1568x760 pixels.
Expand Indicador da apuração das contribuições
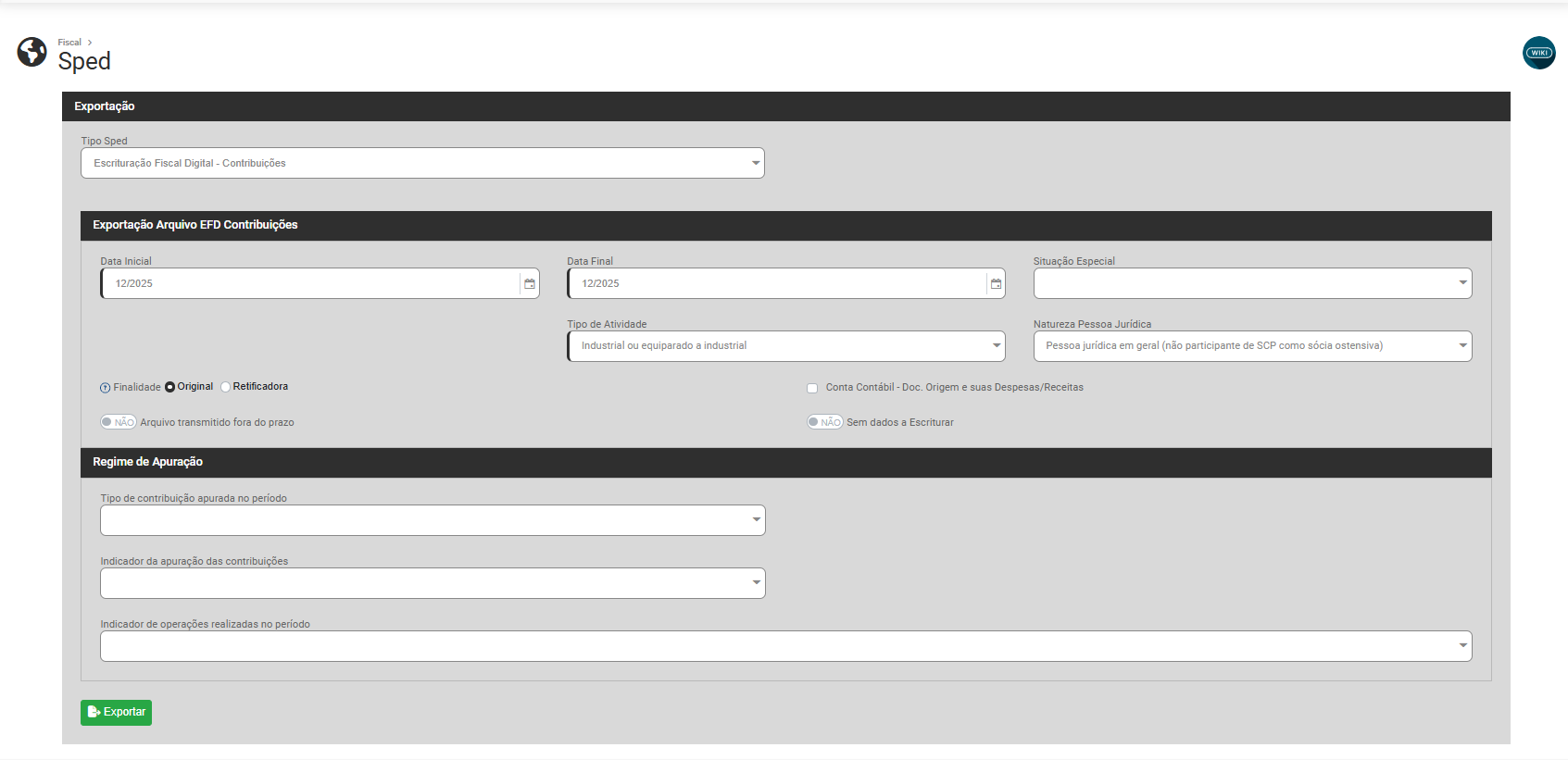click(433, 583)
